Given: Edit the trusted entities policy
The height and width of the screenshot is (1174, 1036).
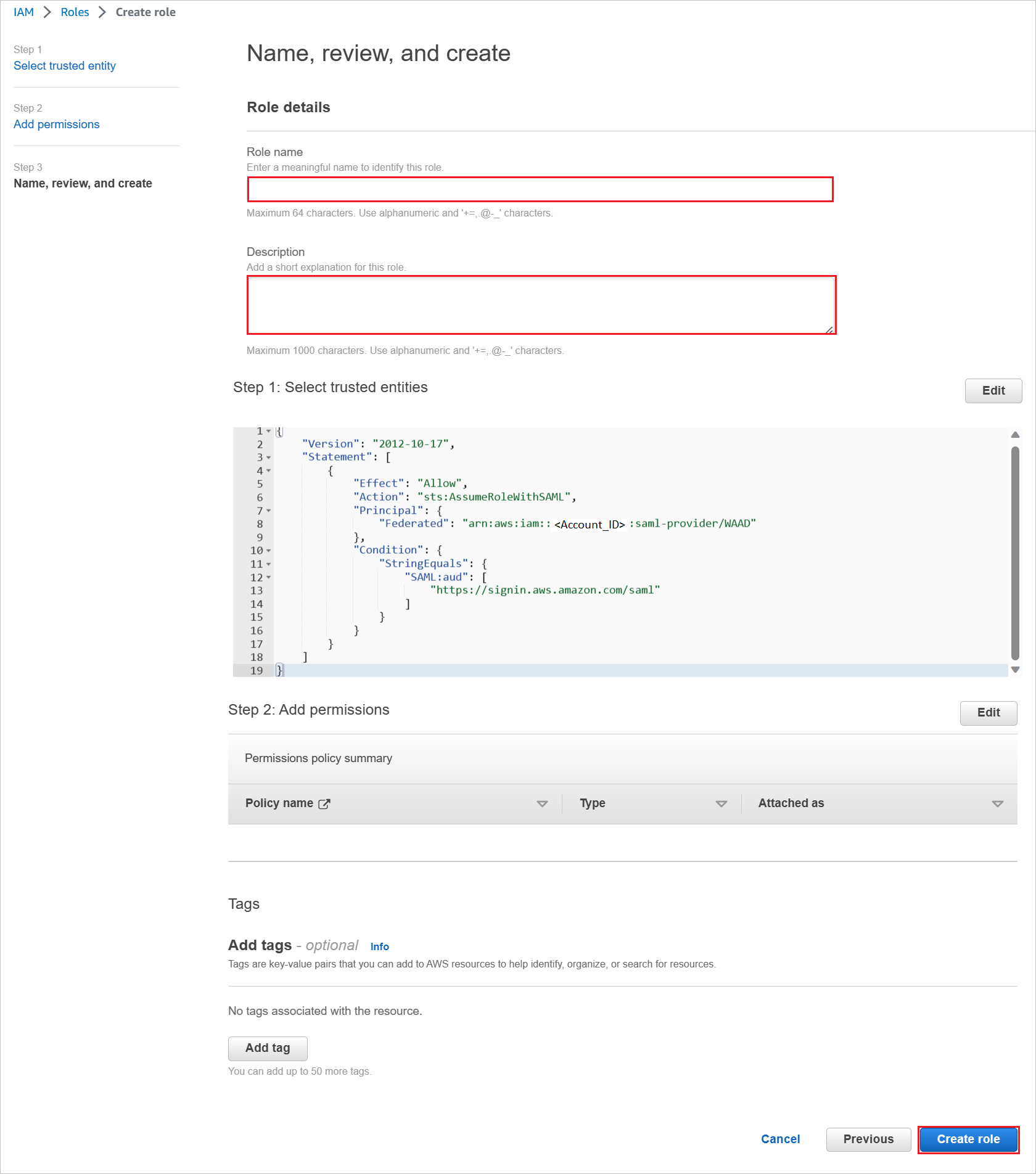Looking at the screenshot, I should pyautogui.click(x=993, y=391).
